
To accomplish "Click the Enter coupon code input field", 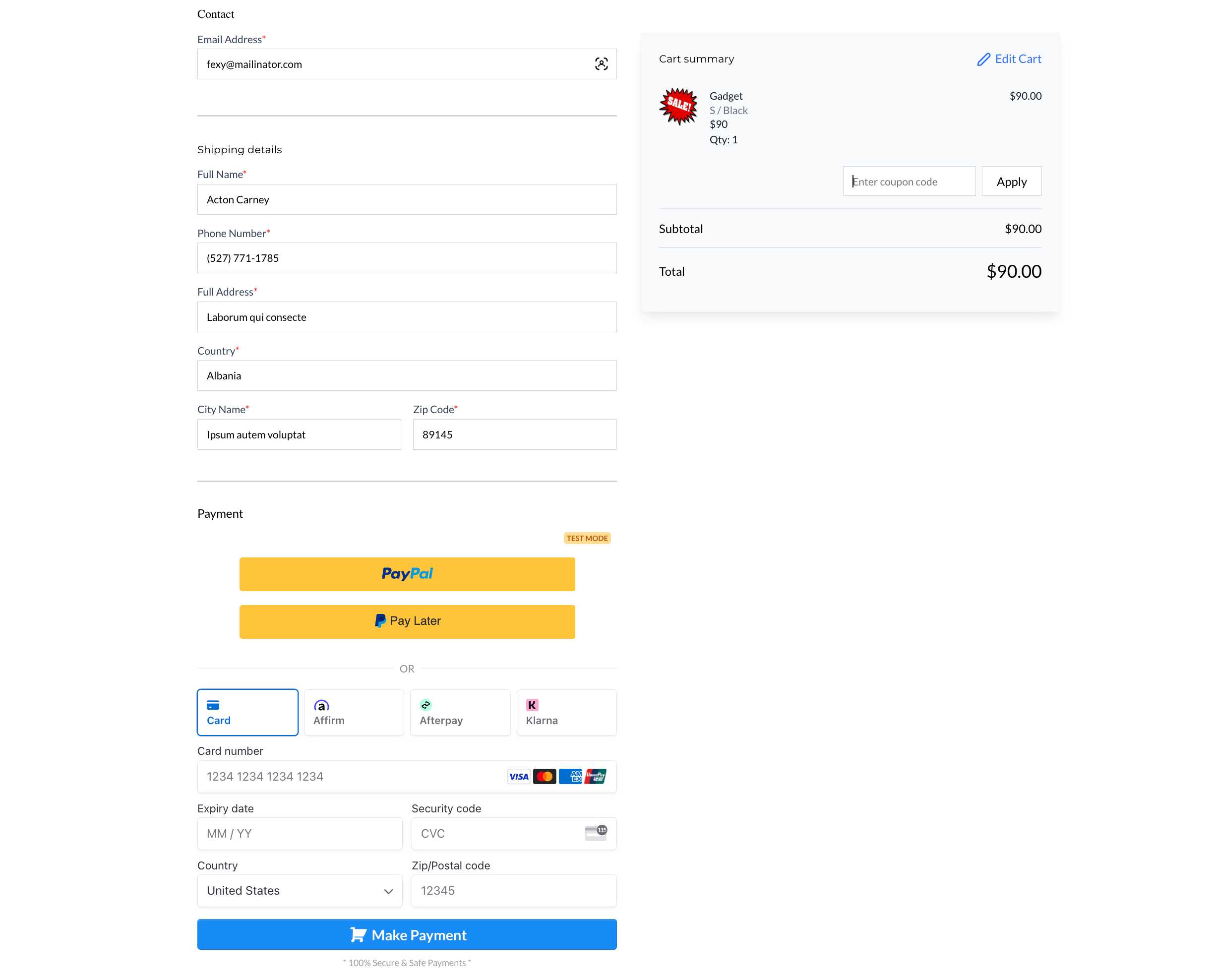I will click(908, 181).
